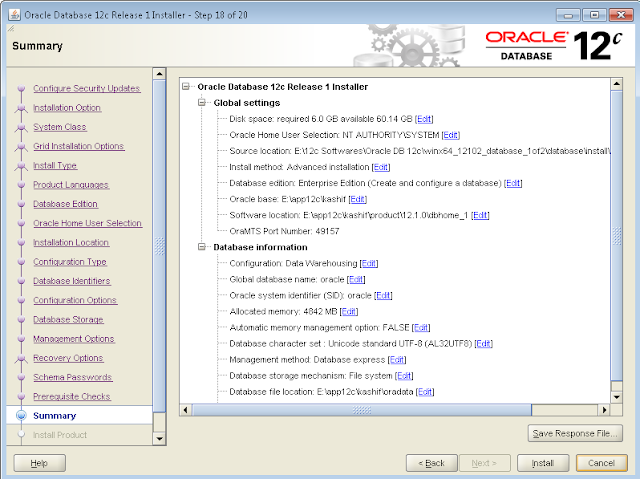Click the sidebar vertical scrollbar thumb
This screenshot has width=640, height=479.
pyautogui.click(x=159, y=246)
